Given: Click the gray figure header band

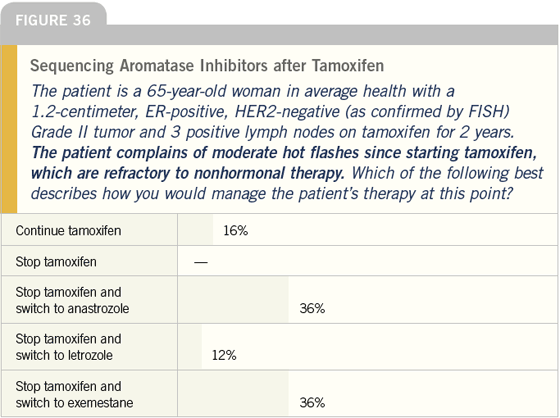Looking at the screenshot, I should pyautogui.click(x=280, y=35).
